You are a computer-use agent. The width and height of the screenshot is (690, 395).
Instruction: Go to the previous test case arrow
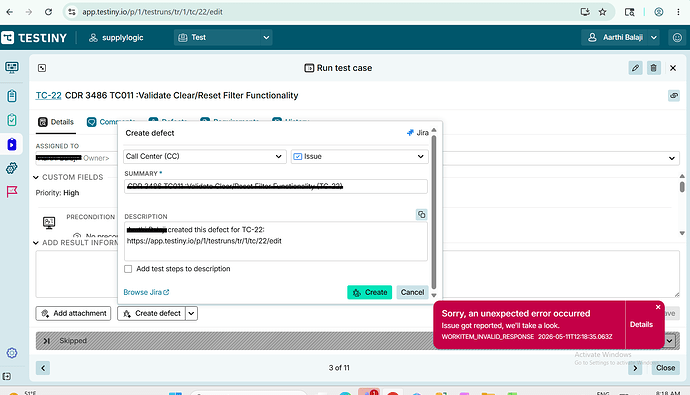pyautogui.click(x=43, y=368)
